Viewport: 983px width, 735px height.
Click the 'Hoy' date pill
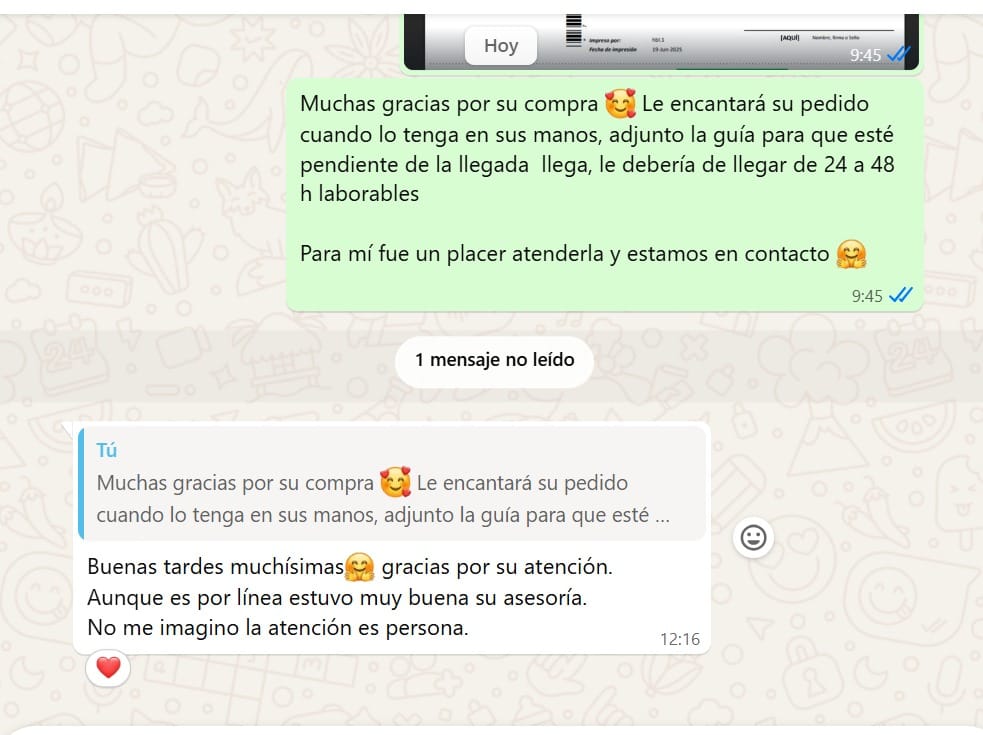[x=501, y=45]
